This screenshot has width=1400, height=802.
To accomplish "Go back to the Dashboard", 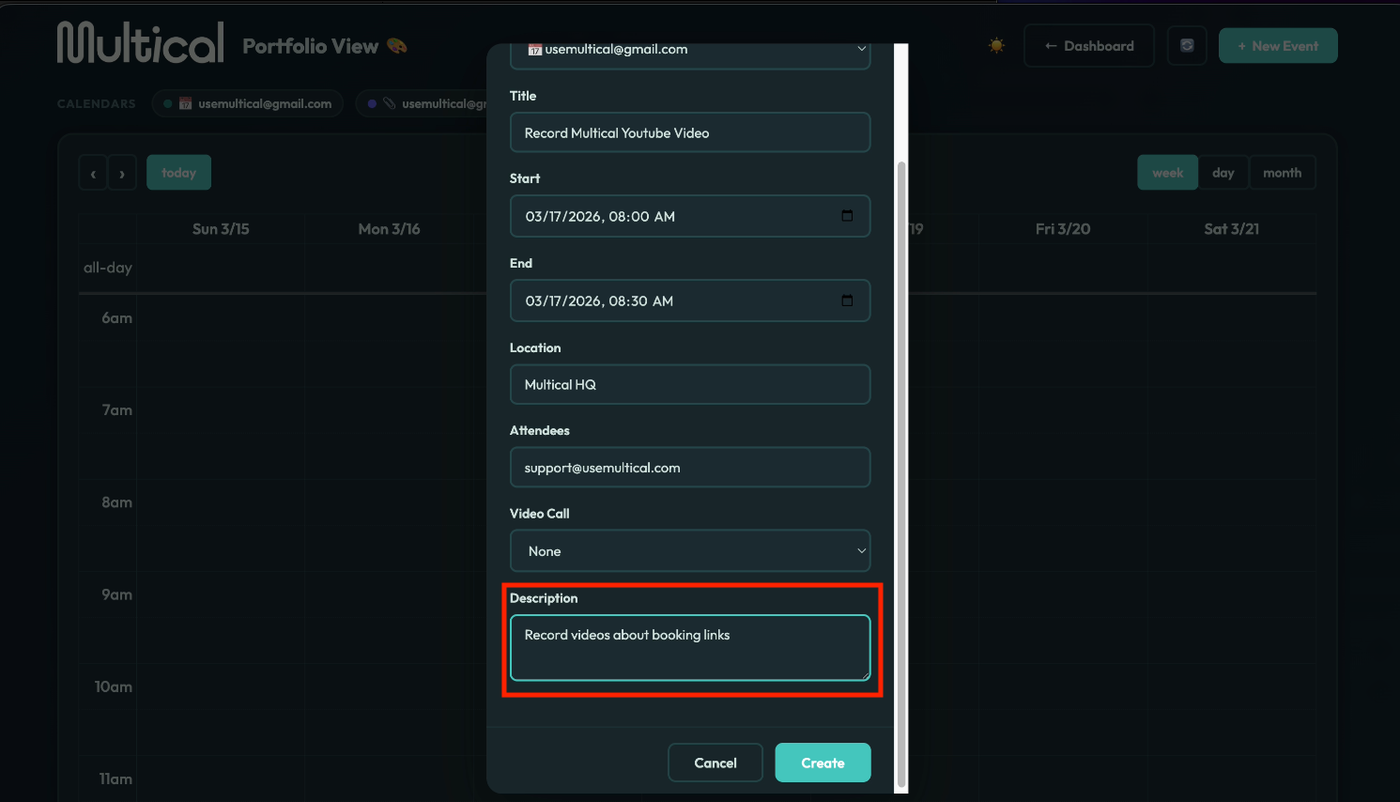I will coord(1089,46).
